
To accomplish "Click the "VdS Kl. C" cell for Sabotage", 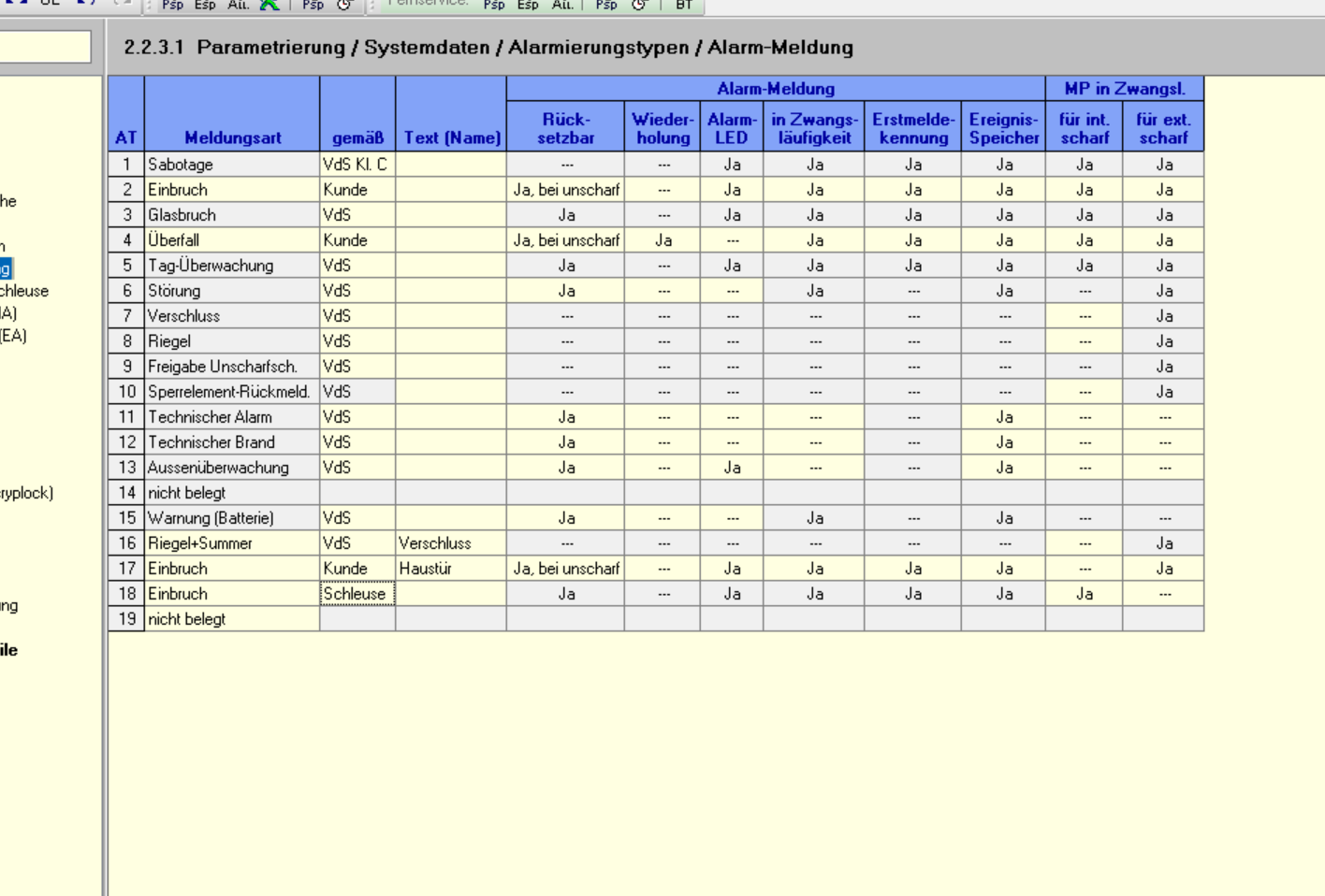I will [357, 165].
